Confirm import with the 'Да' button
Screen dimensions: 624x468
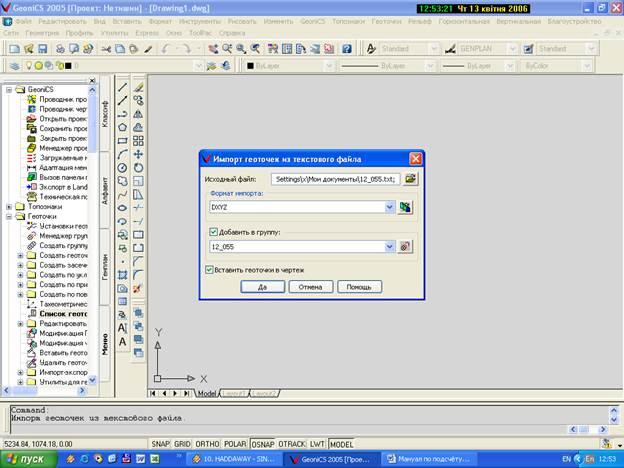(263, 287)
